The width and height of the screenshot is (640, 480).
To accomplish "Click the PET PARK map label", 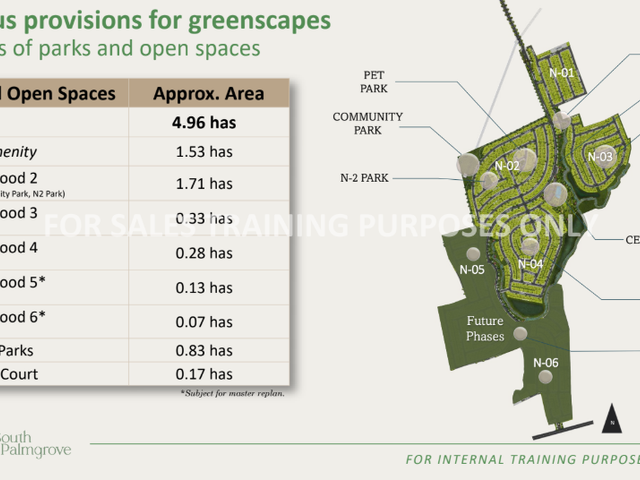I will [373, 82].
